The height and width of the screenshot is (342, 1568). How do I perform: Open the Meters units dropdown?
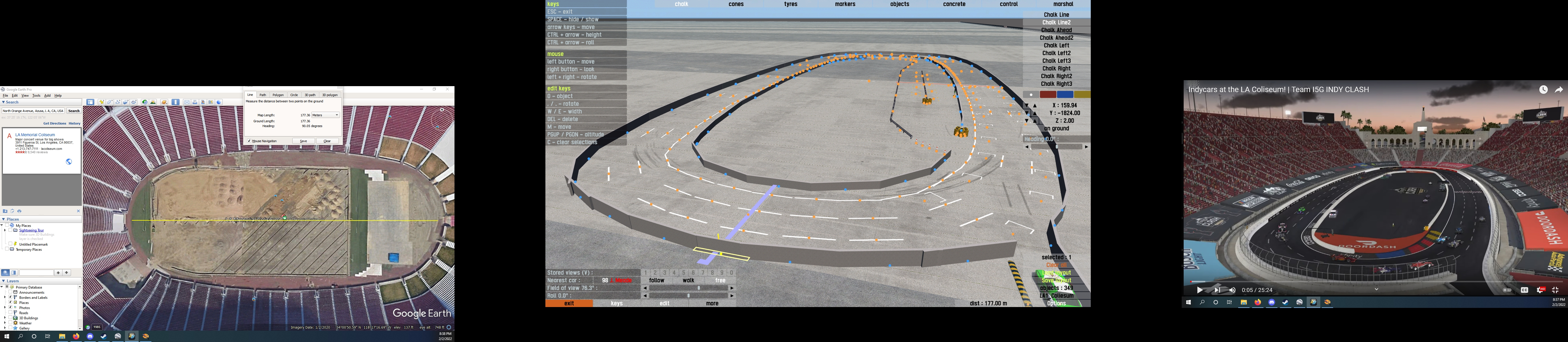[326, 115]
